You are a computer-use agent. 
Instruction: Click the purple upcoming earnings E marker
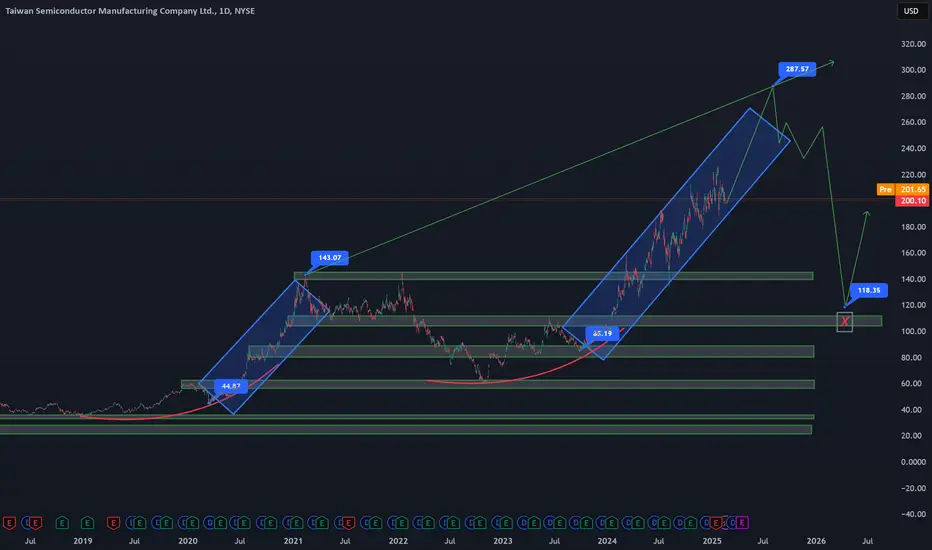742,523
